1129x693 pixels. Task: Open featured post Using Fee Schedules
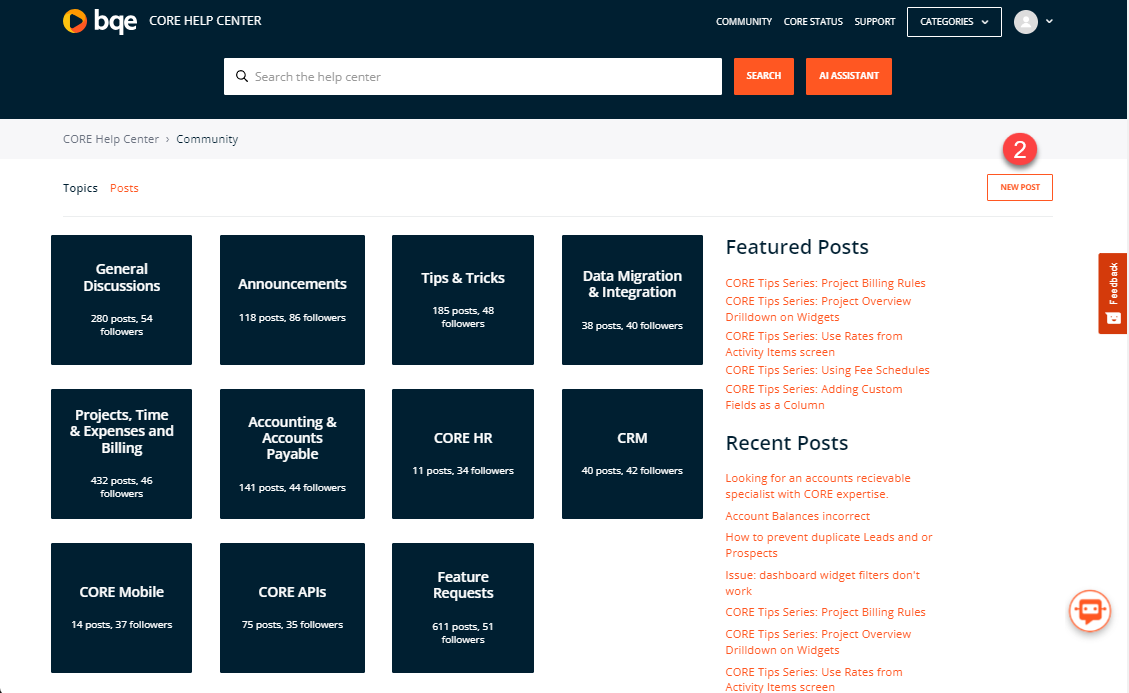coord(827,370)
